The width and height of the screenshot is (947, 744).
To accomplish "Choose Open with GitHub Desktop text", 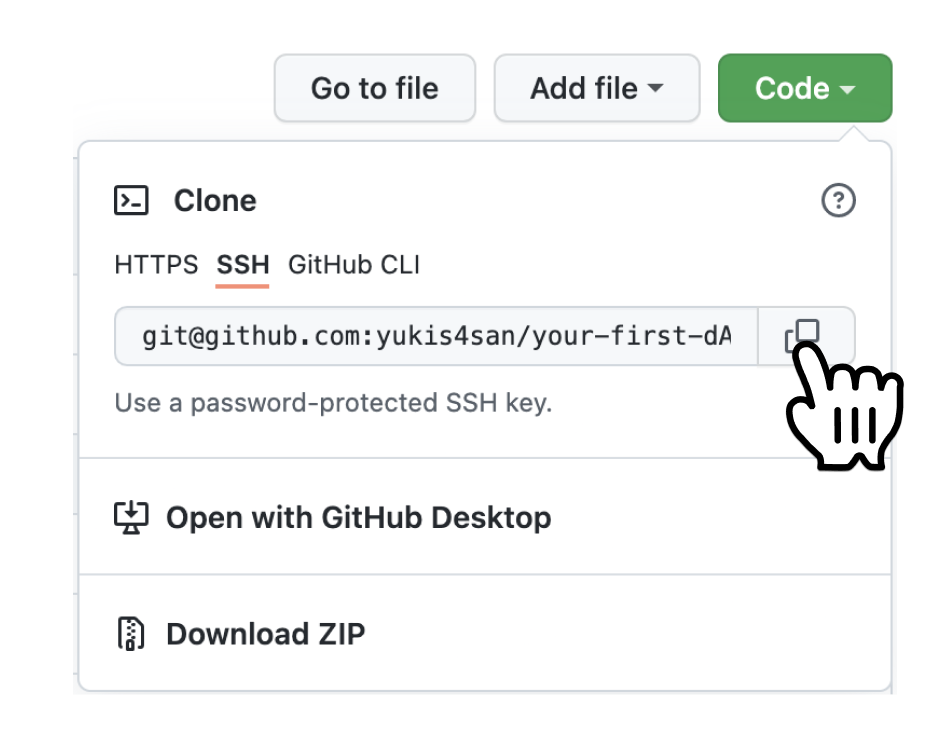I will pyautogui.click(x=359, y=518).
